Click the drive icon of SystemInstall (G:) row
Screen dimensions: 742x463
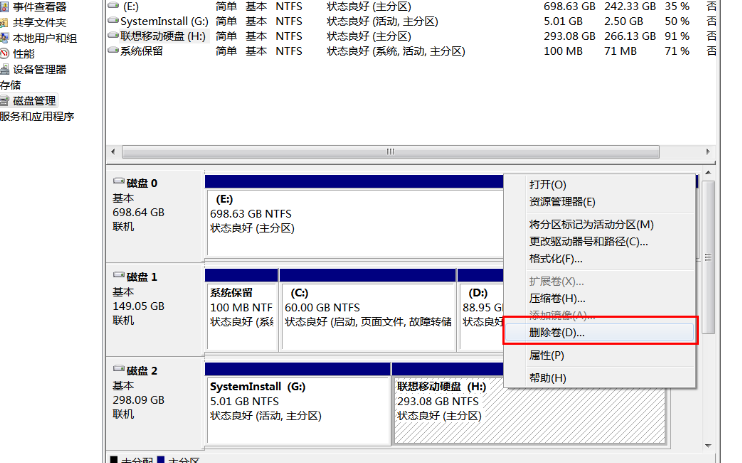click(x=113, y=20)
